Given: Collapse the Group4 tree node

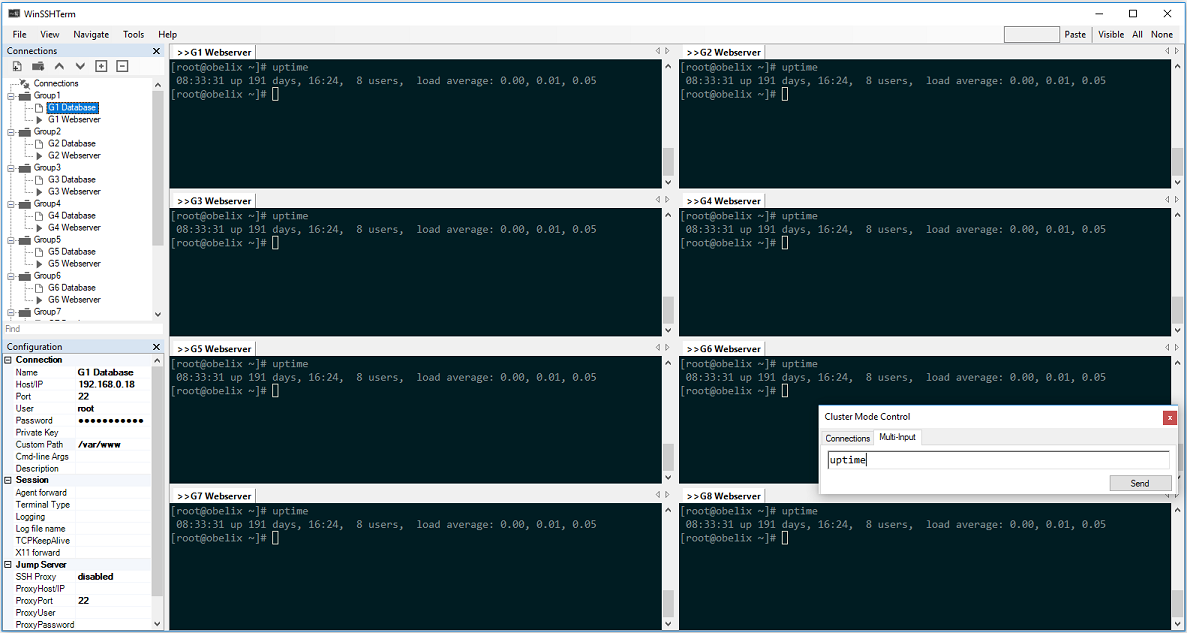Looking at the screenshot, I should pyautogui.click(x=11, y=204).
